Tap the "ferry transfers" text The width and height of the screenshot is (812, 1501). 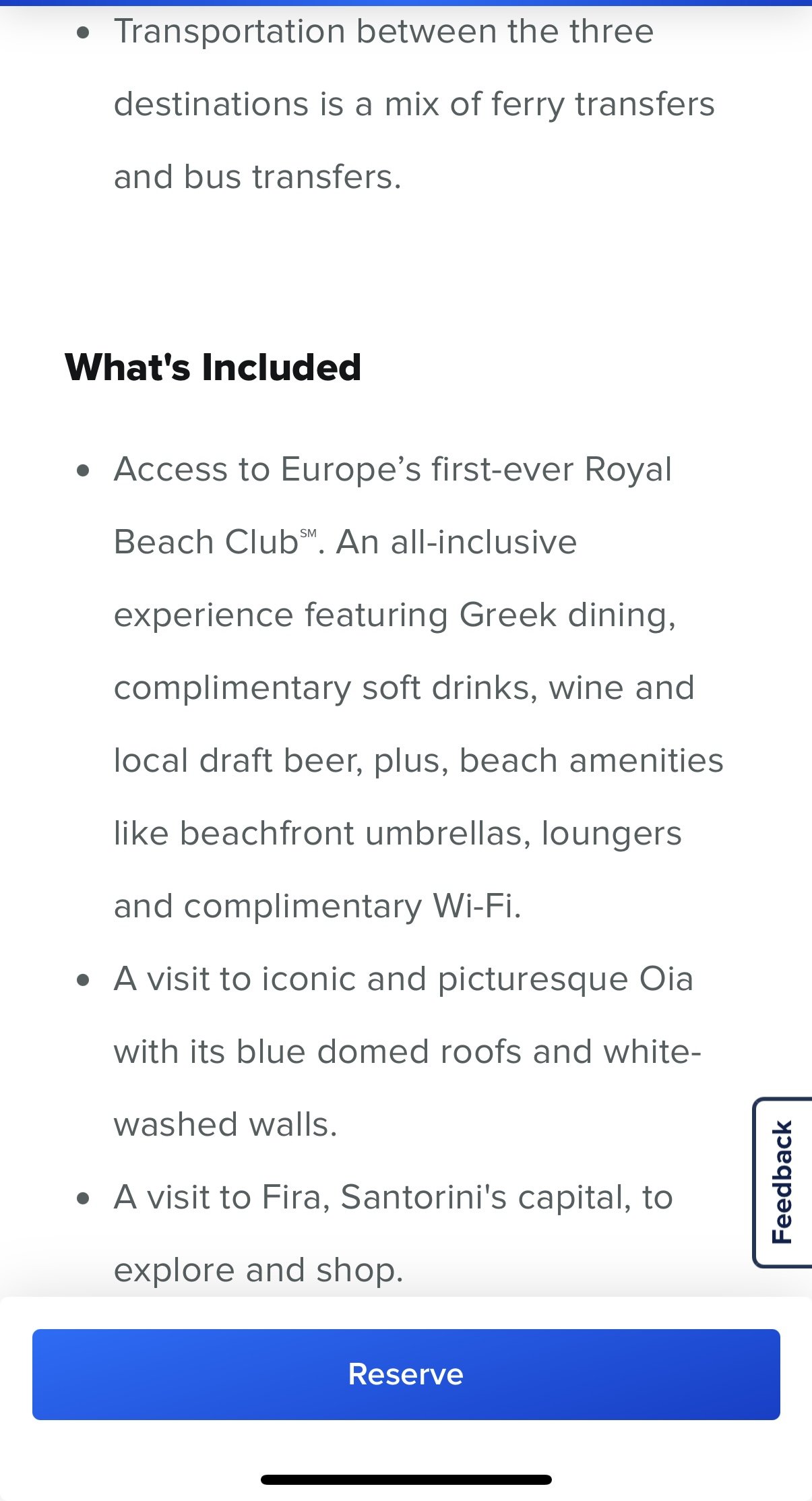pyautogui.click(x=602, y=104)
